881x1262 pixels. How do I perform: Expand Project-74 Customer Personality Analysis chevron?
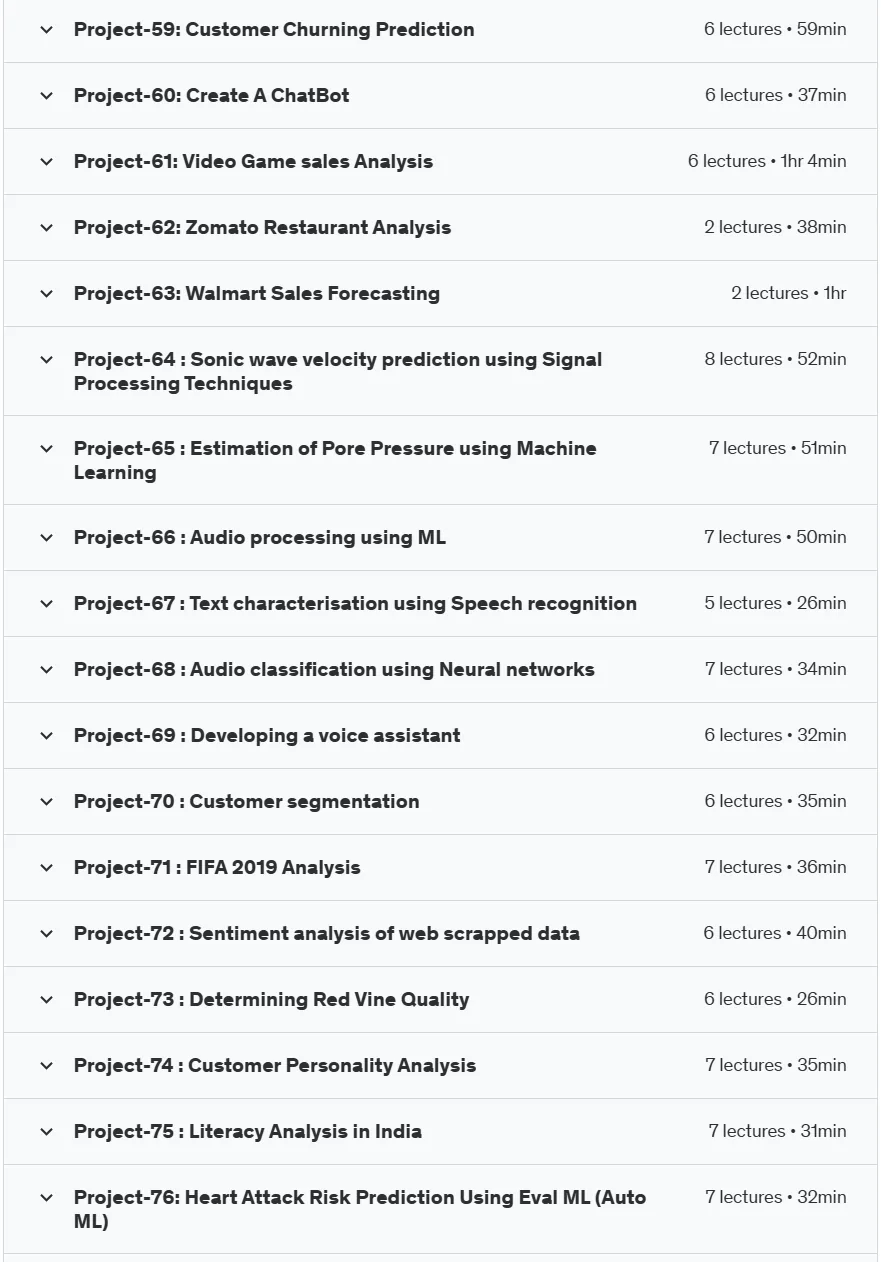[46, 1066]
